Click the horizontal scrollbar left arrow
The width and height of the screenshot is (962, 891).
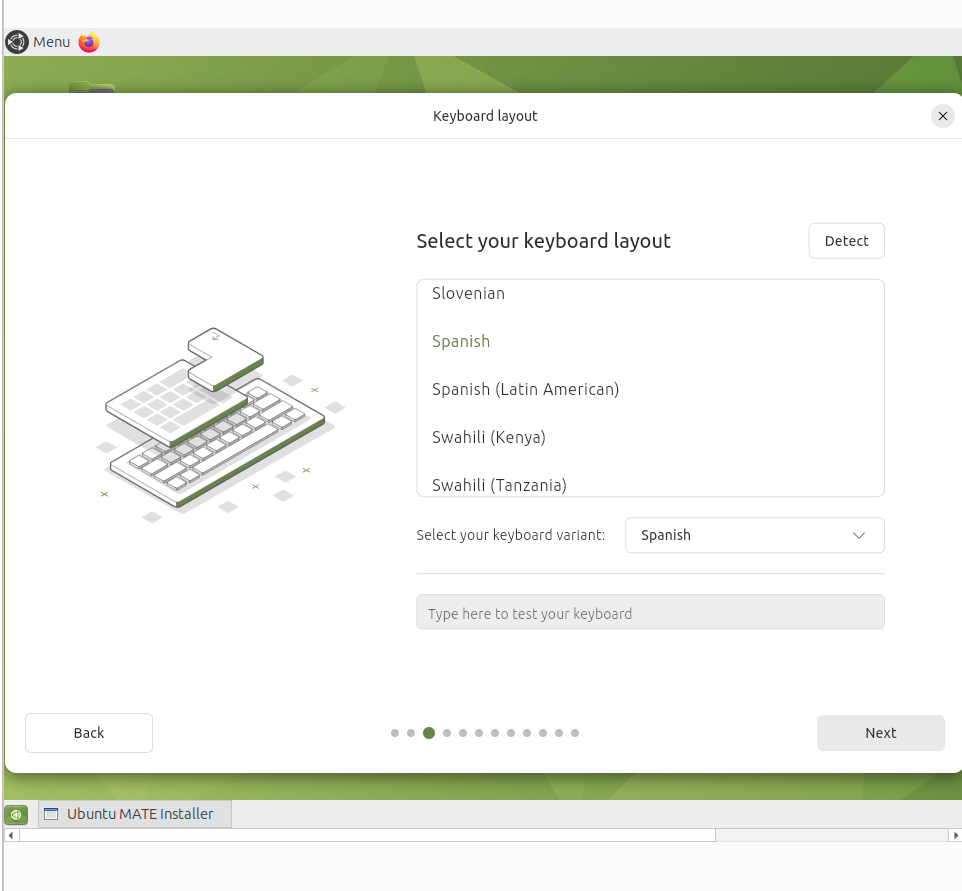(x=11, y=835)
